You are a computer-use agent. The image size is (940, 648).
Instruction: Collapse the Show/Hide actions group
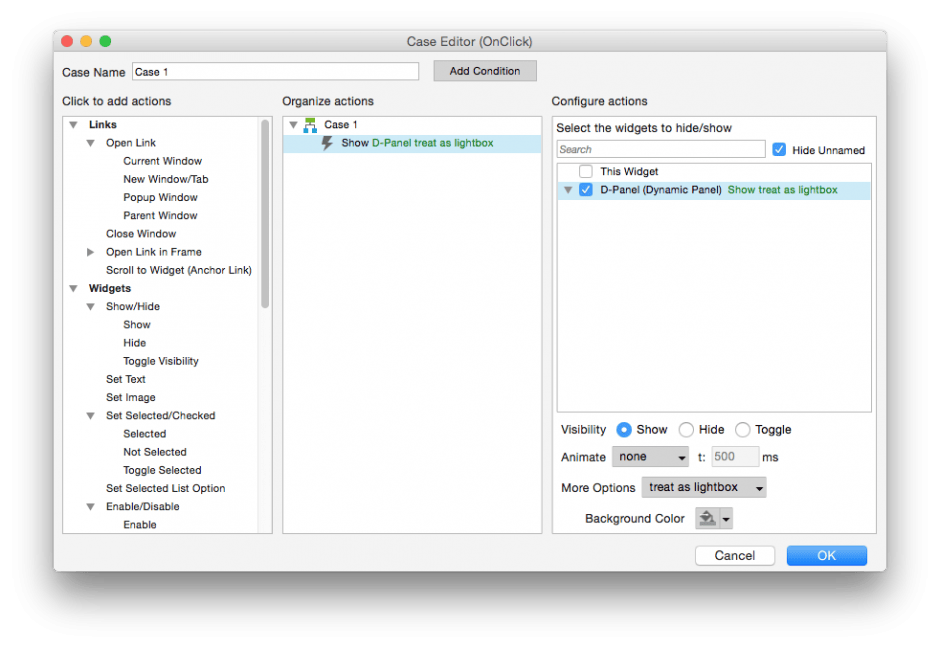coord(91,307)
